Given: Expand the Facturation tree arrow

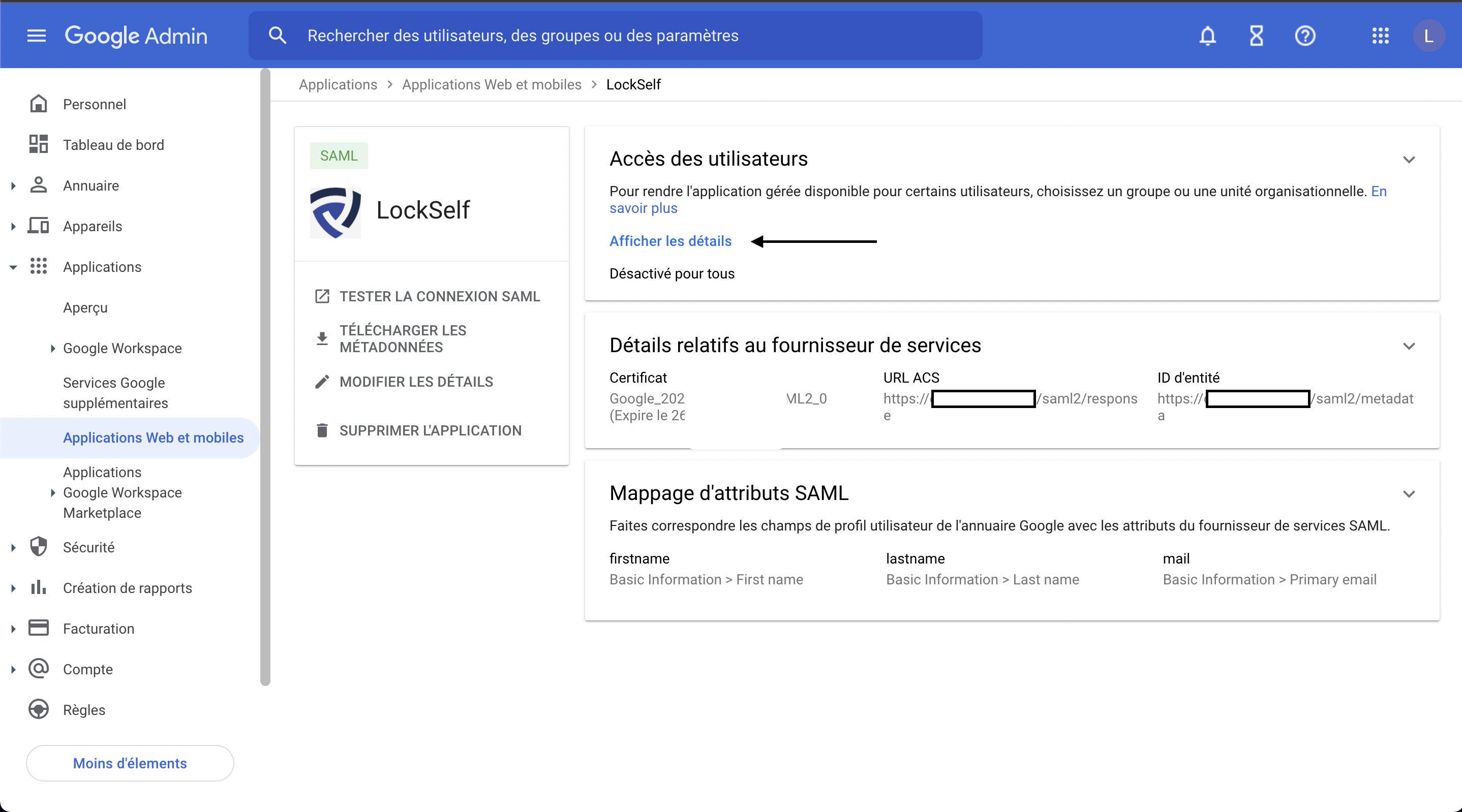Looking at the screenshot, I should pos(13,629).
